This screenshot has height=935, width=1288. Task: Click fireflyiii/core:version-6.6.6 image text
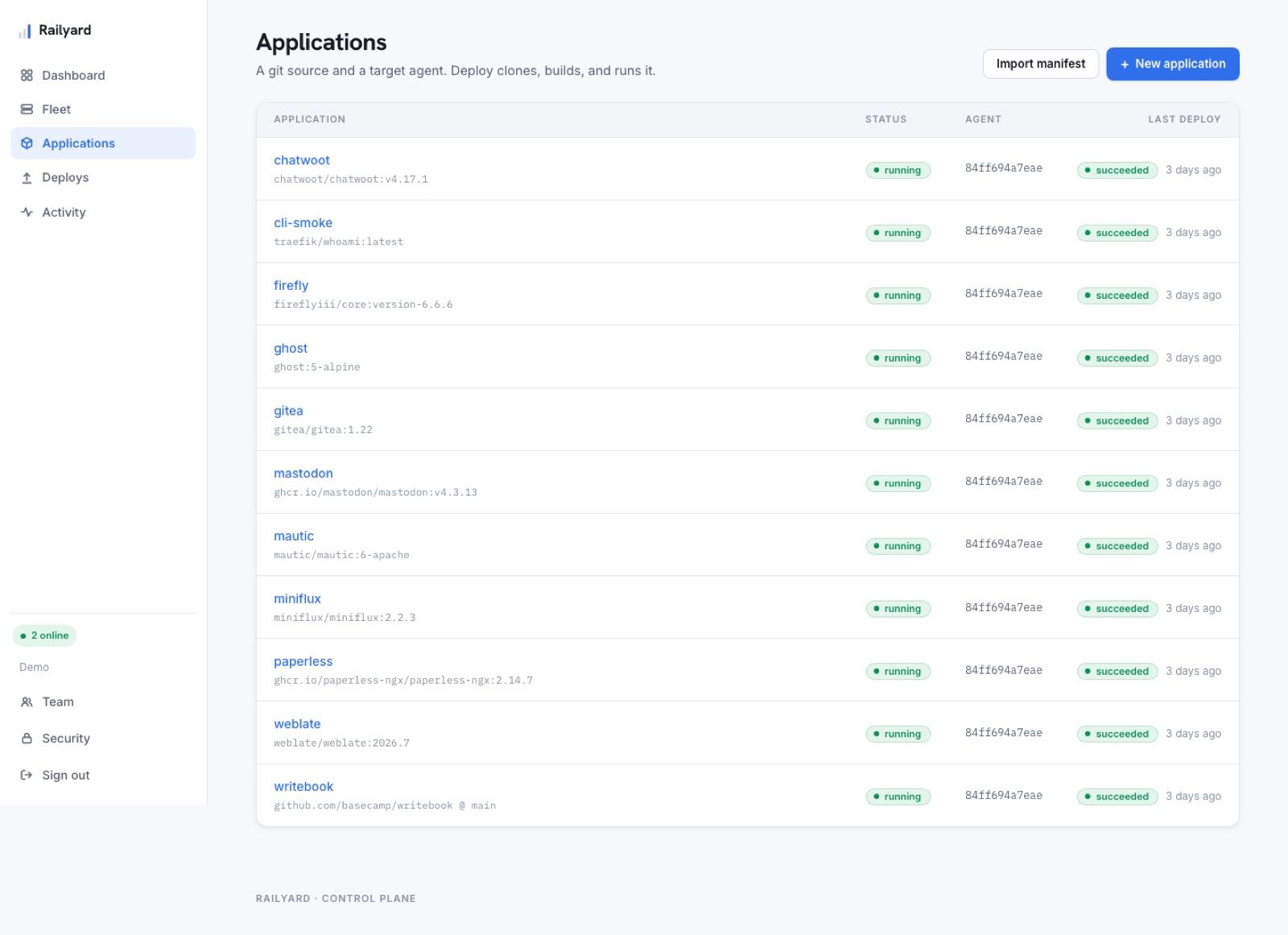(363, 304)
